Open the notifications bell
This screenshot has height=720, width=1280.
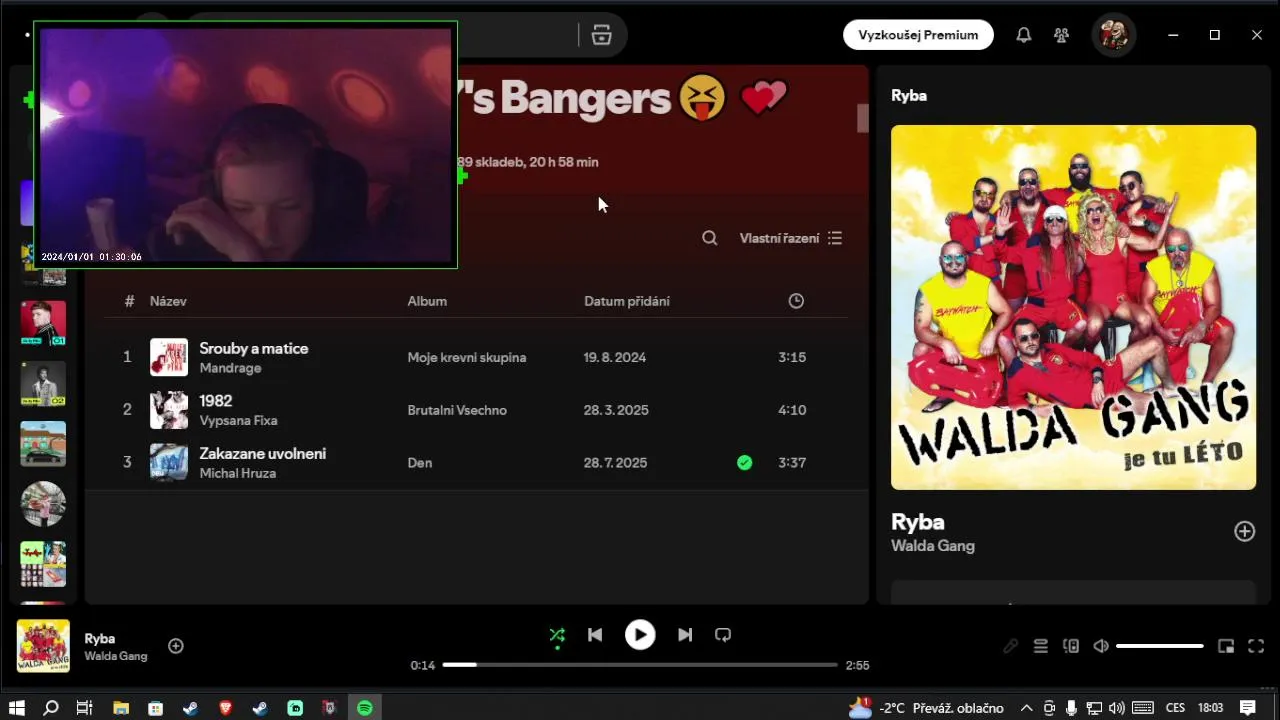click(1024, 35)
